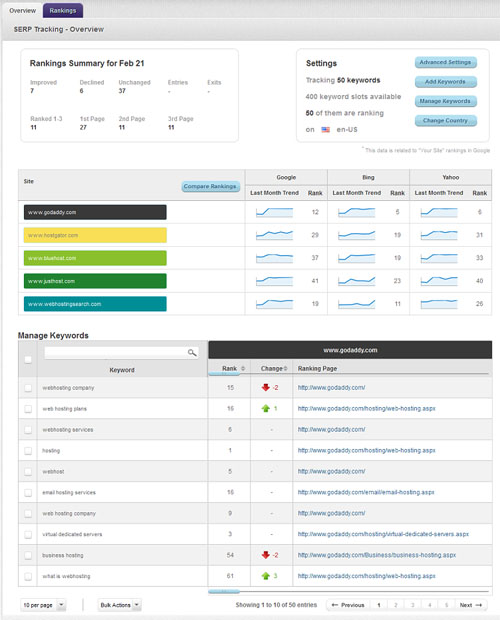Image resolution: width=500 pixels, height=620 pixels.
Task: Open webhostingsearch.com Bing trend sparkline
Action: pyautogui.click(x=357, y=304)
